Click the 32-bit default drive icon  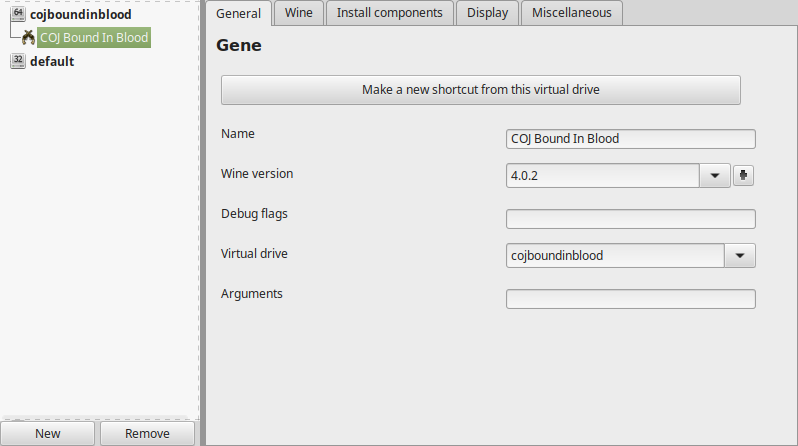[18, 61]
